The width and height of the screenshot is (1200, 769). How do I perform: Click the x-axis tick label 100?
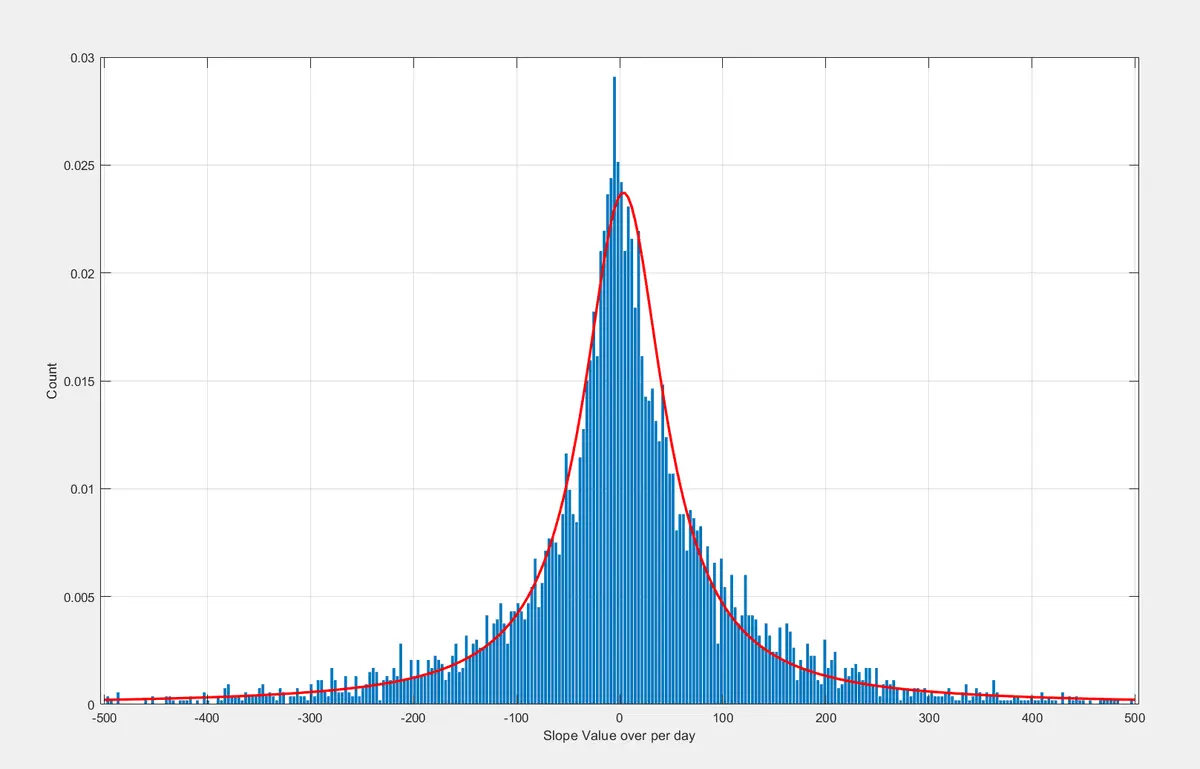722,718
